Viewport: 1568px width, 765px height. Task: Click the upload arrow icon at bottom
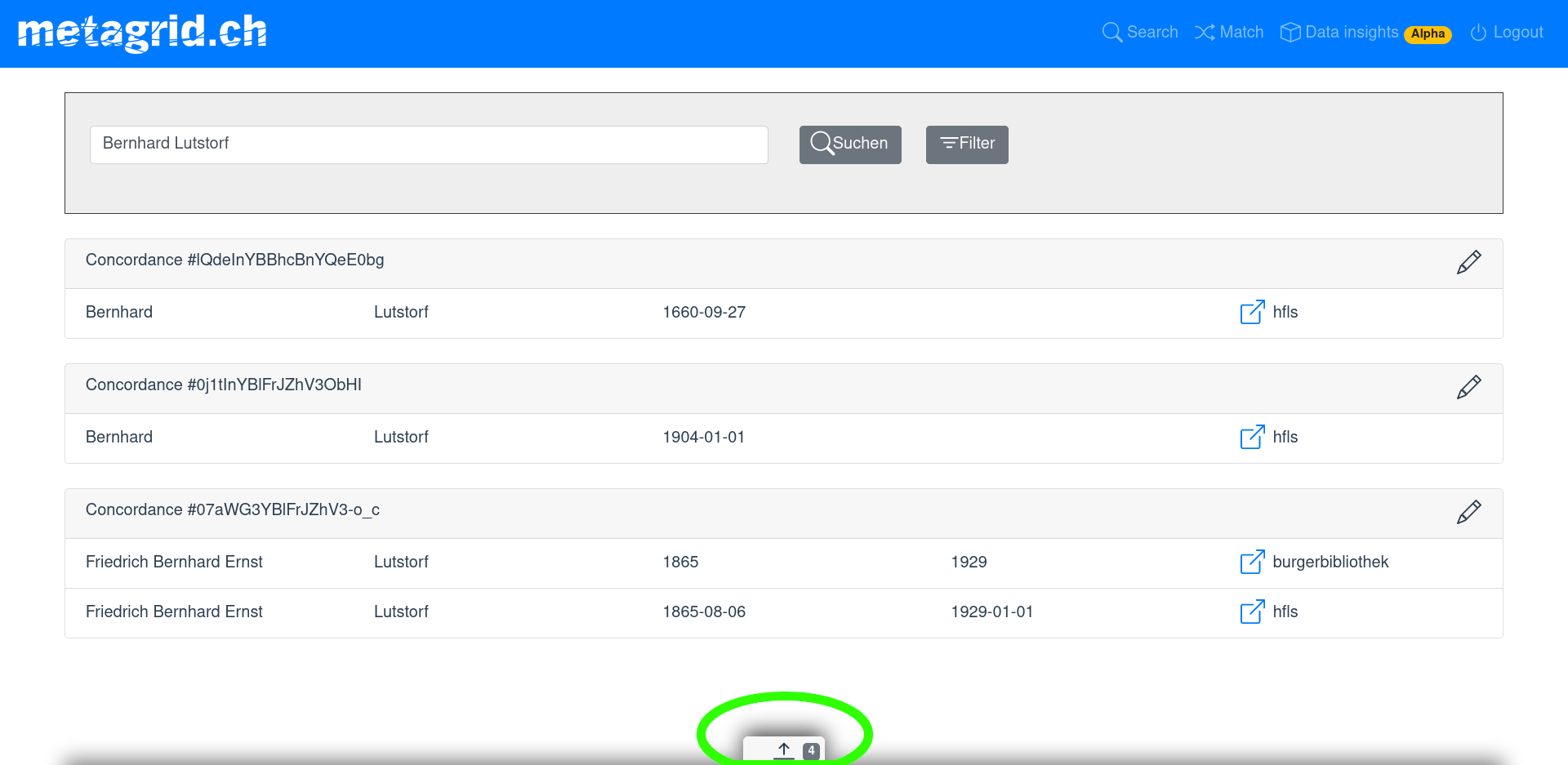point(783,749)
